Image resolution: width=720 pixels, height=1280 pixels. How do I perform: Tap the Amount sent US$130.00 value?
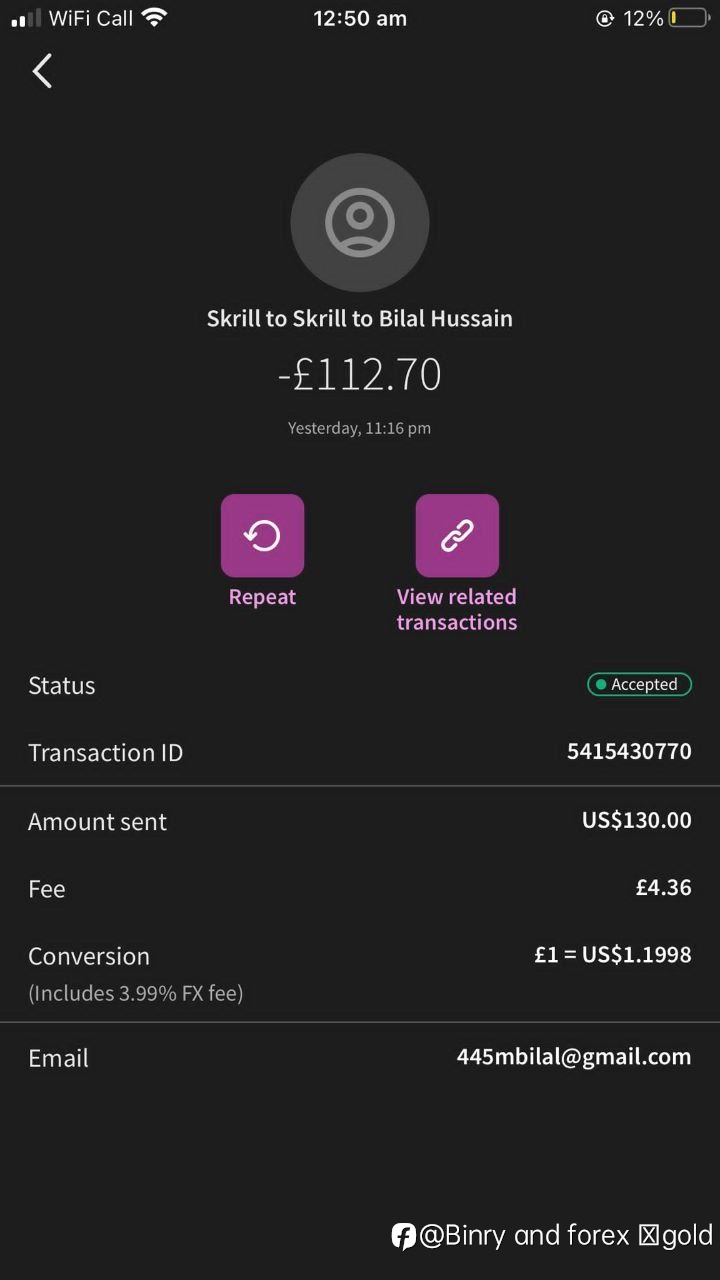(x=637, y=821)
